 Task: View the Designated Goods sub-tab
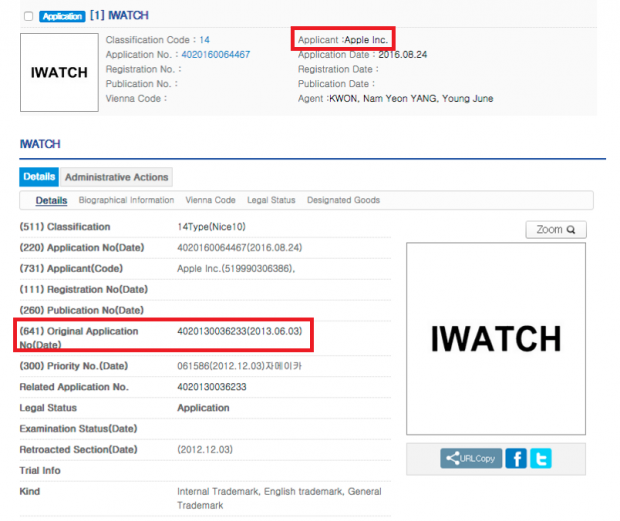point(343,200)
